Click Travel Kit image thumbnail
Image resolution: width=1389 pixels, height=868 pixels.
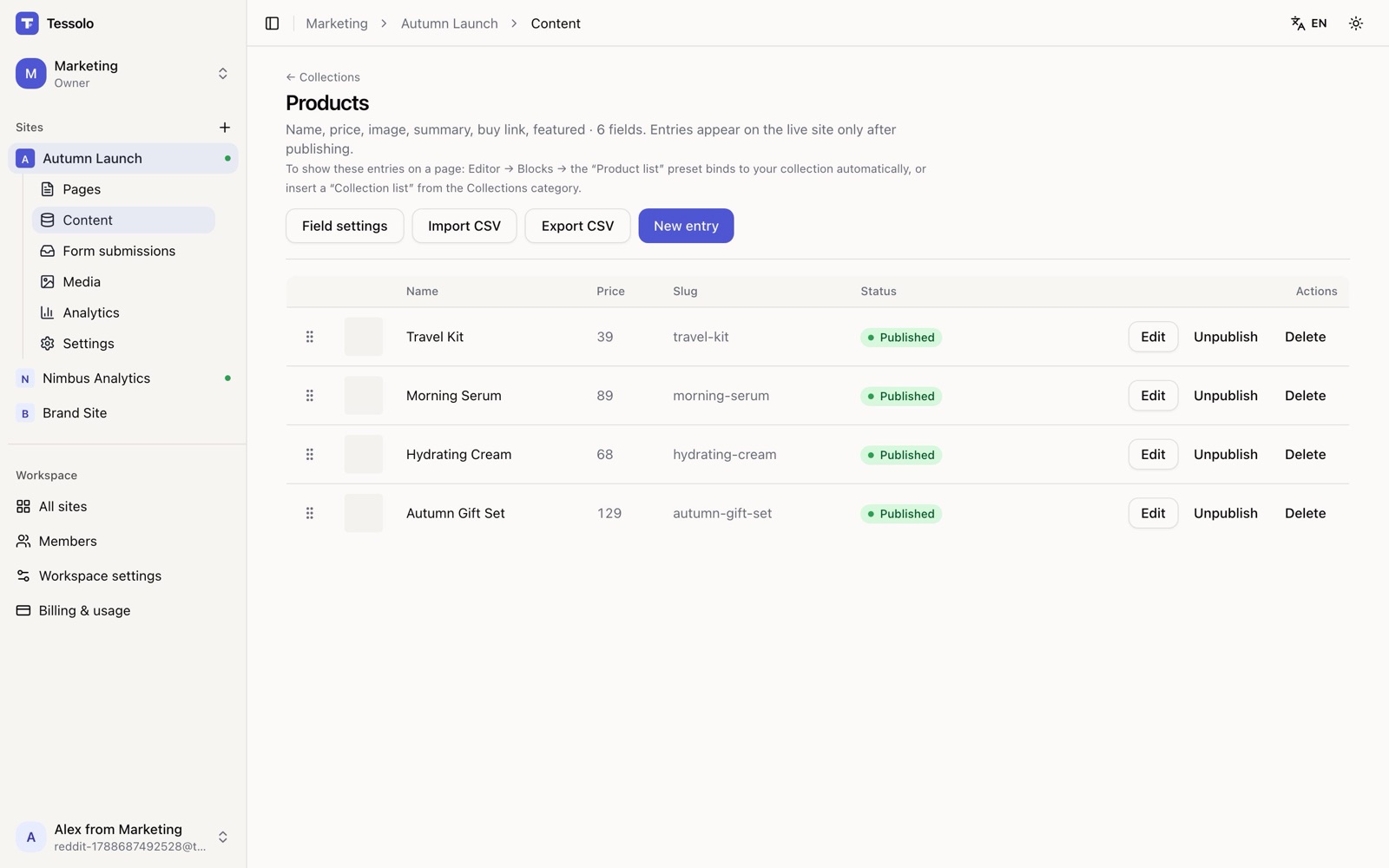(364, 337)
